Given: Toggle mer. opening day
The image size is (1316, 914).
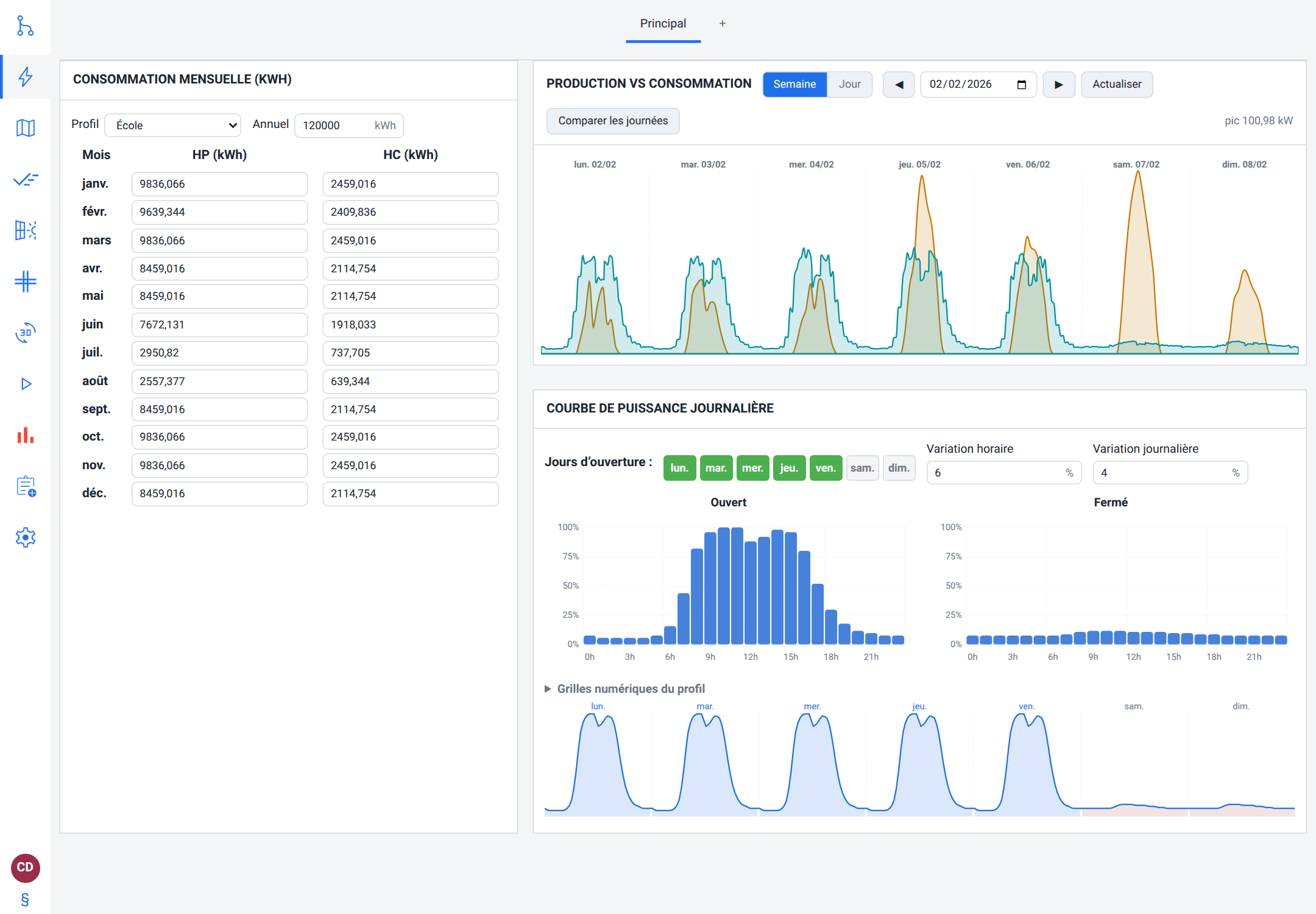Looking at the screenshot, I should click(x=752, y=468).
